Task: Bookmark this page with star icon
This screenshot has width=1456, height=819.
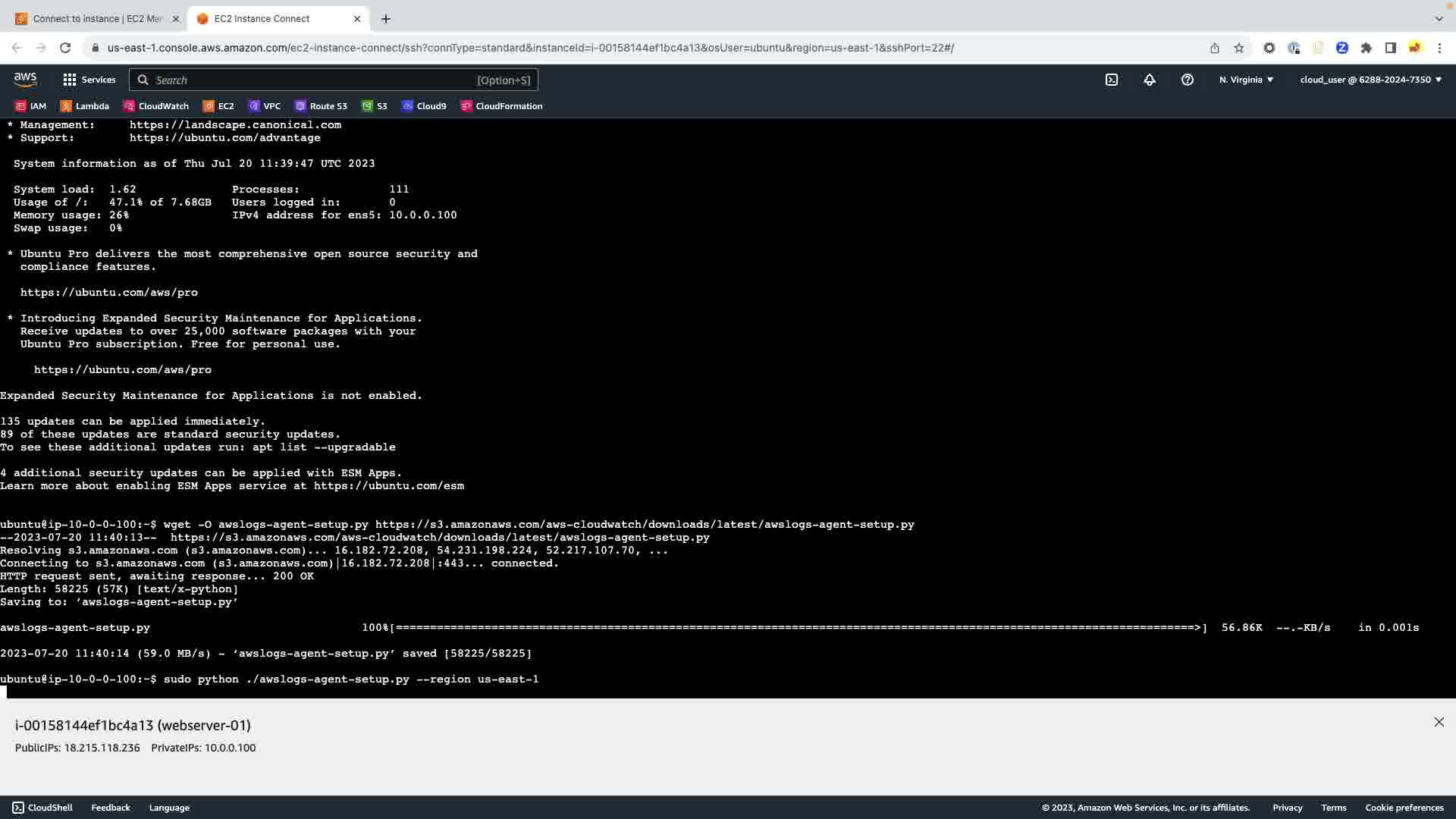Action: (x=1239, y=48)
